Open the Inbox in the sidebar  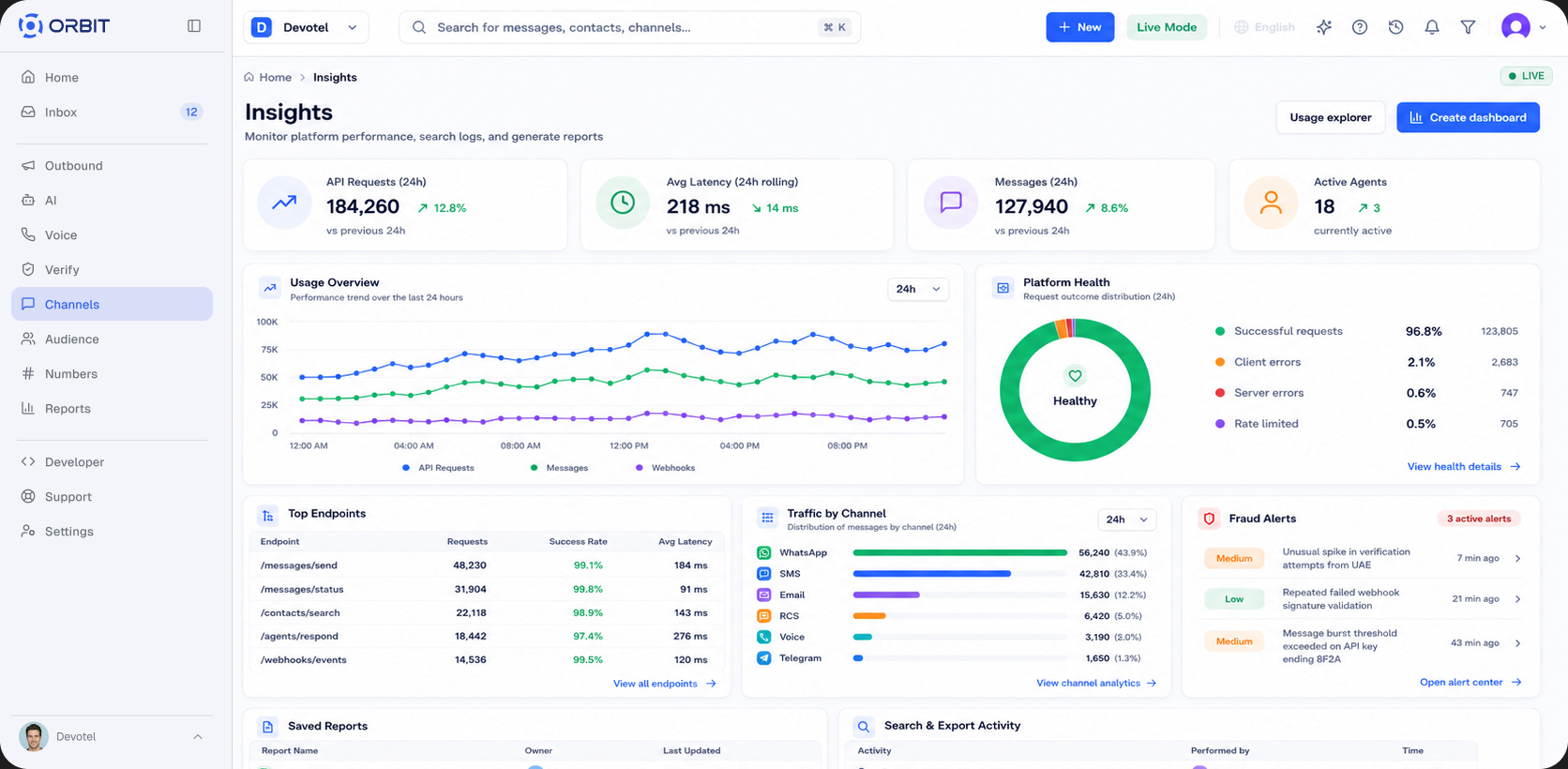click(x=112, y=113)
